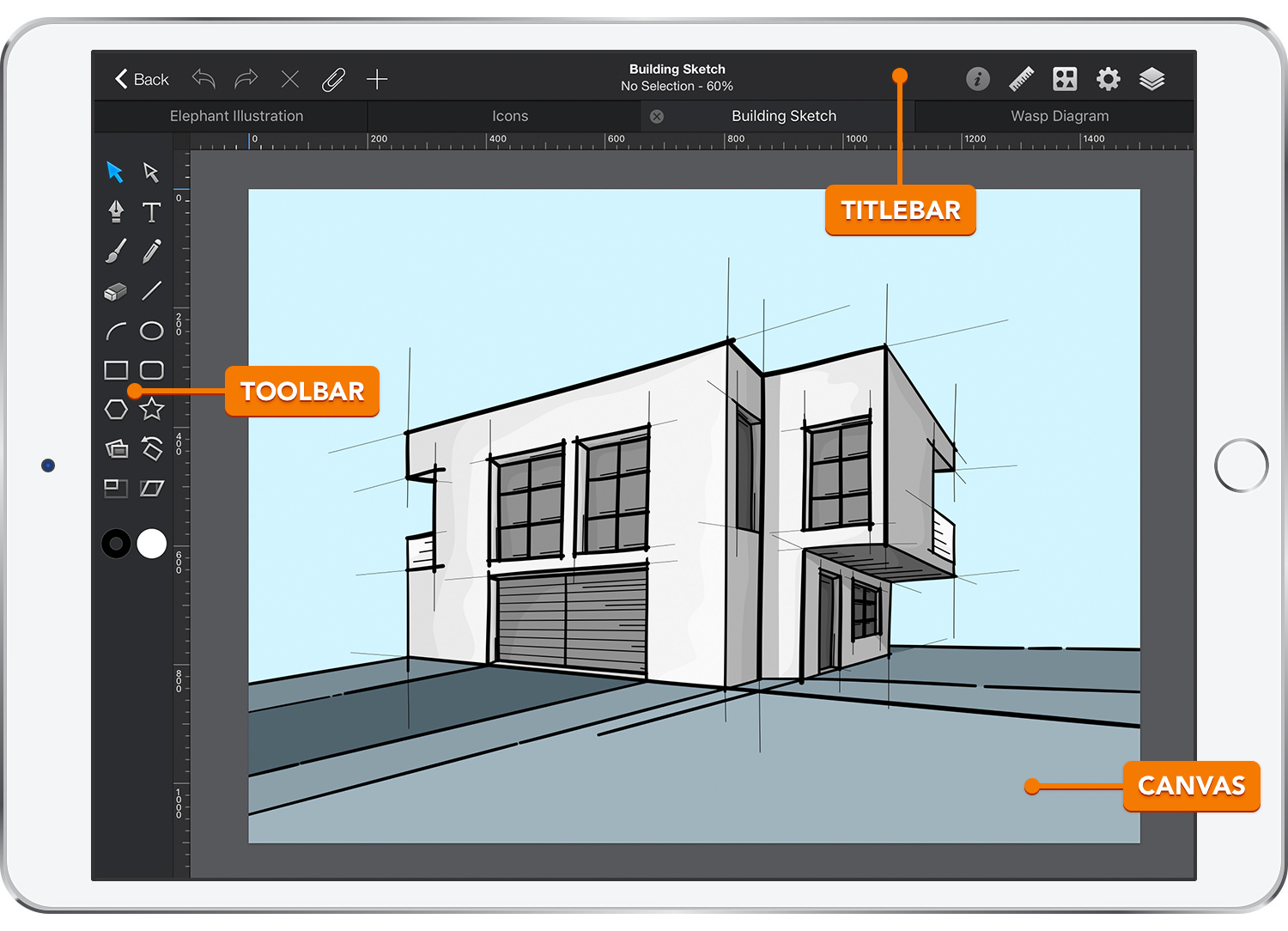Open the ruler settings icon

coord(1022,79)
